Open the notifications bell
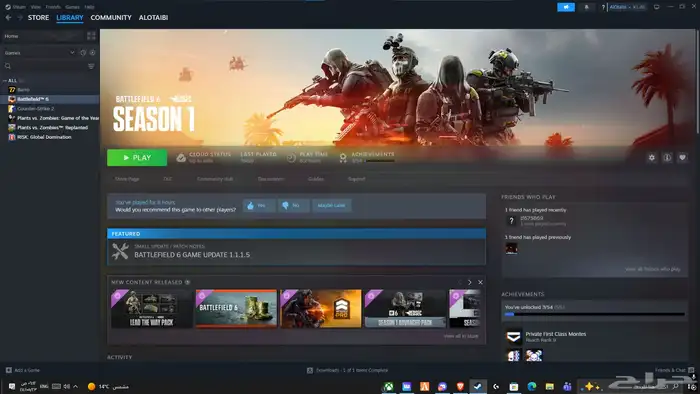 tap(587, 7)
